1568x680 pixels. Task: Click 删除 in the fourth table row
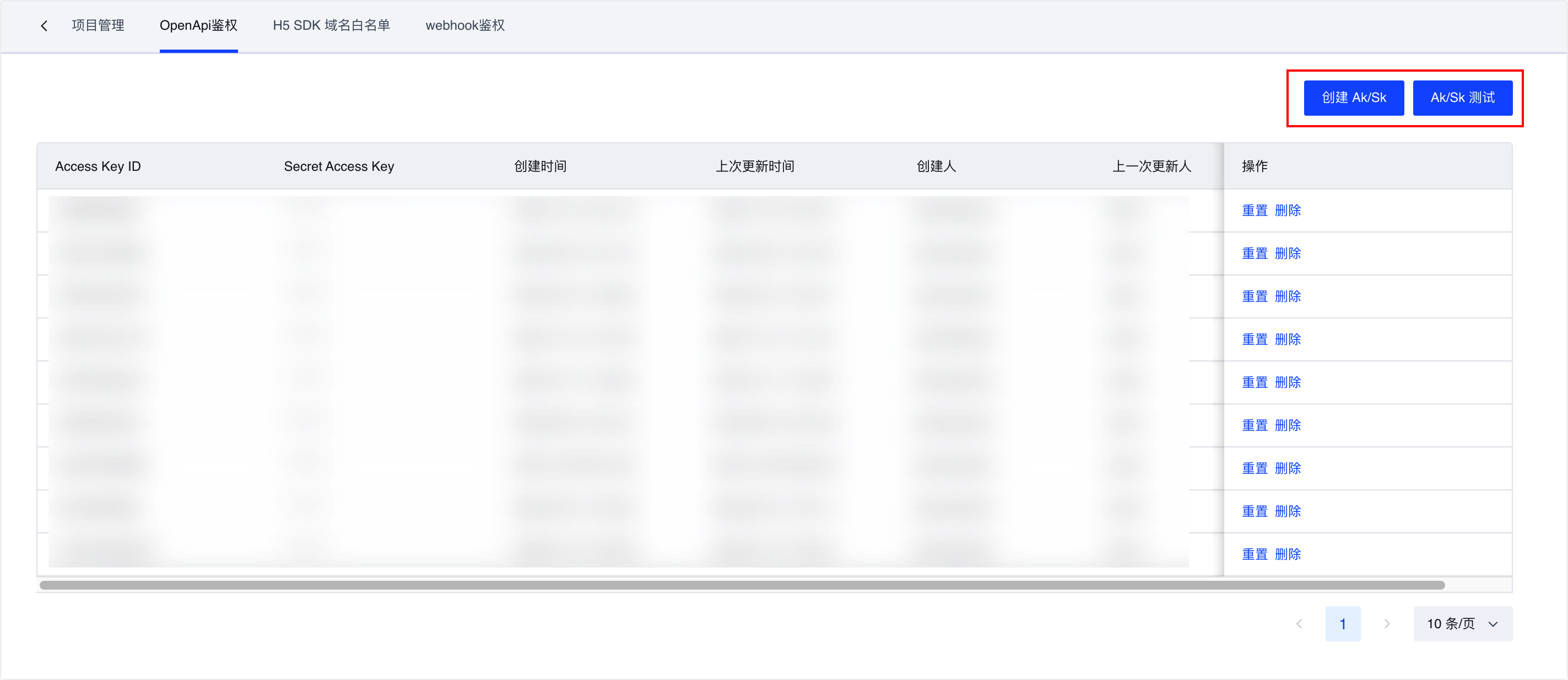1288,339
